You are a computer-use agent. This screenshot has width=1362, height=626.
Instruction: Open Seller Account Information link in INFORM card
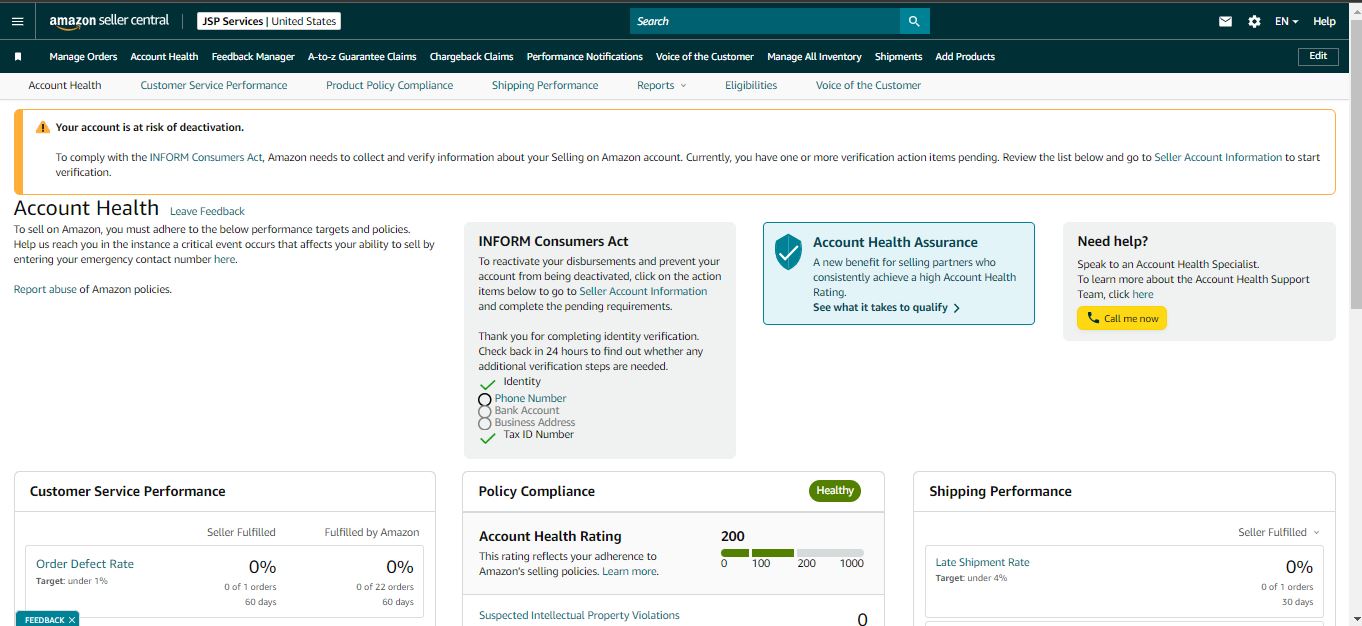pos(643,291)
